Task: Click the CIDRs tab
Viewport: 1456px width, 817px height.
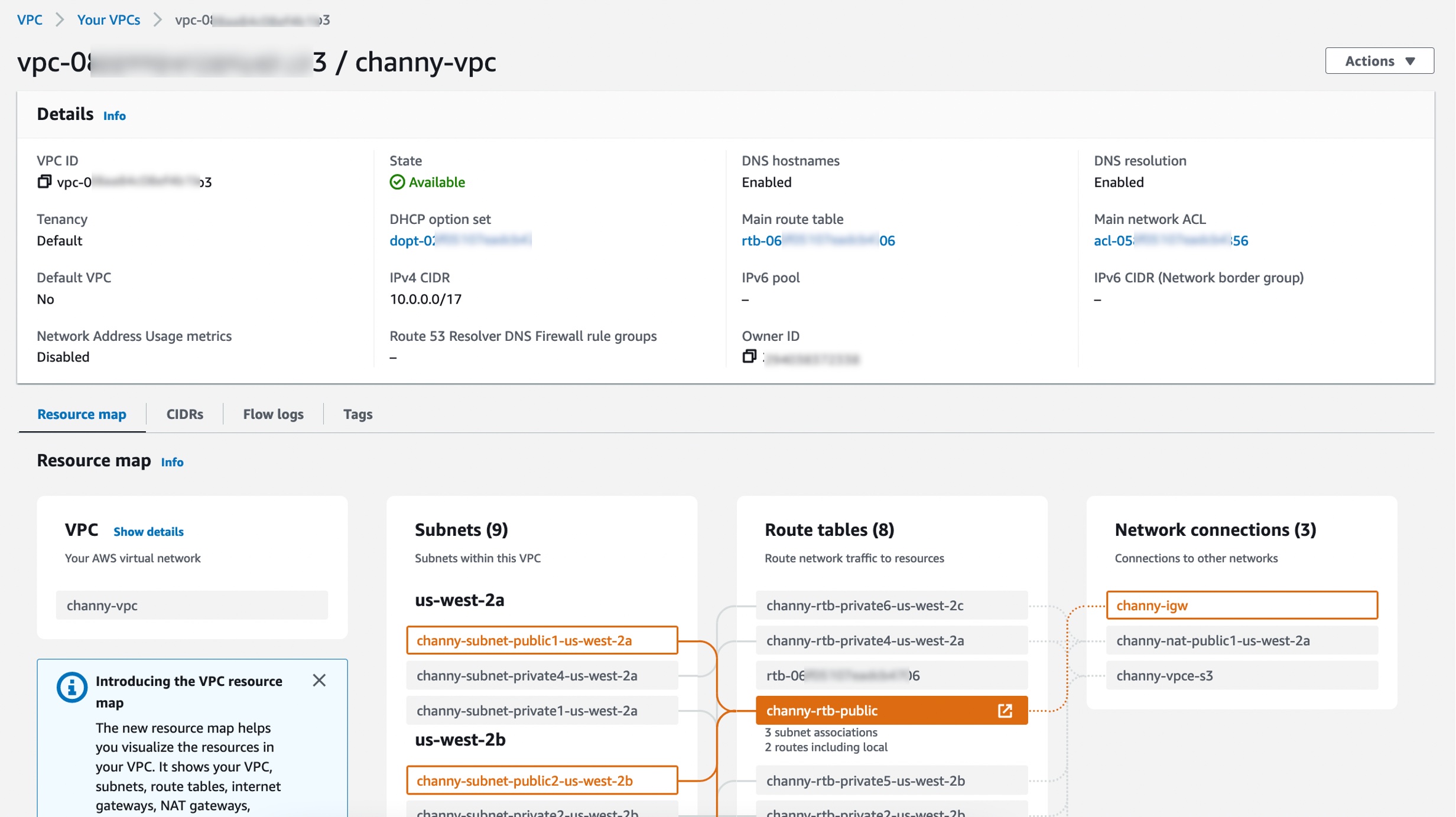Action: point(183,413)
